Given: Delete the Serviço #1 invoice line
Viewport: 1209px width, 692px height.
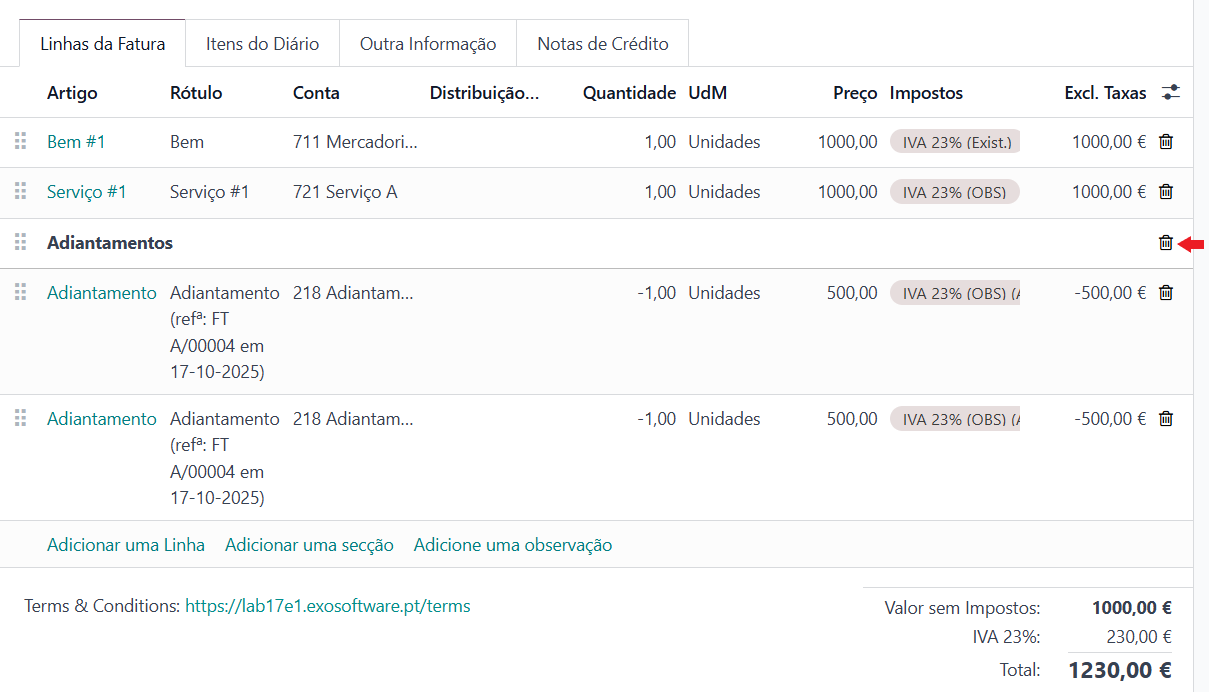Looking at the screenshot, I should pyautogui.click(x=1165, y=192).
